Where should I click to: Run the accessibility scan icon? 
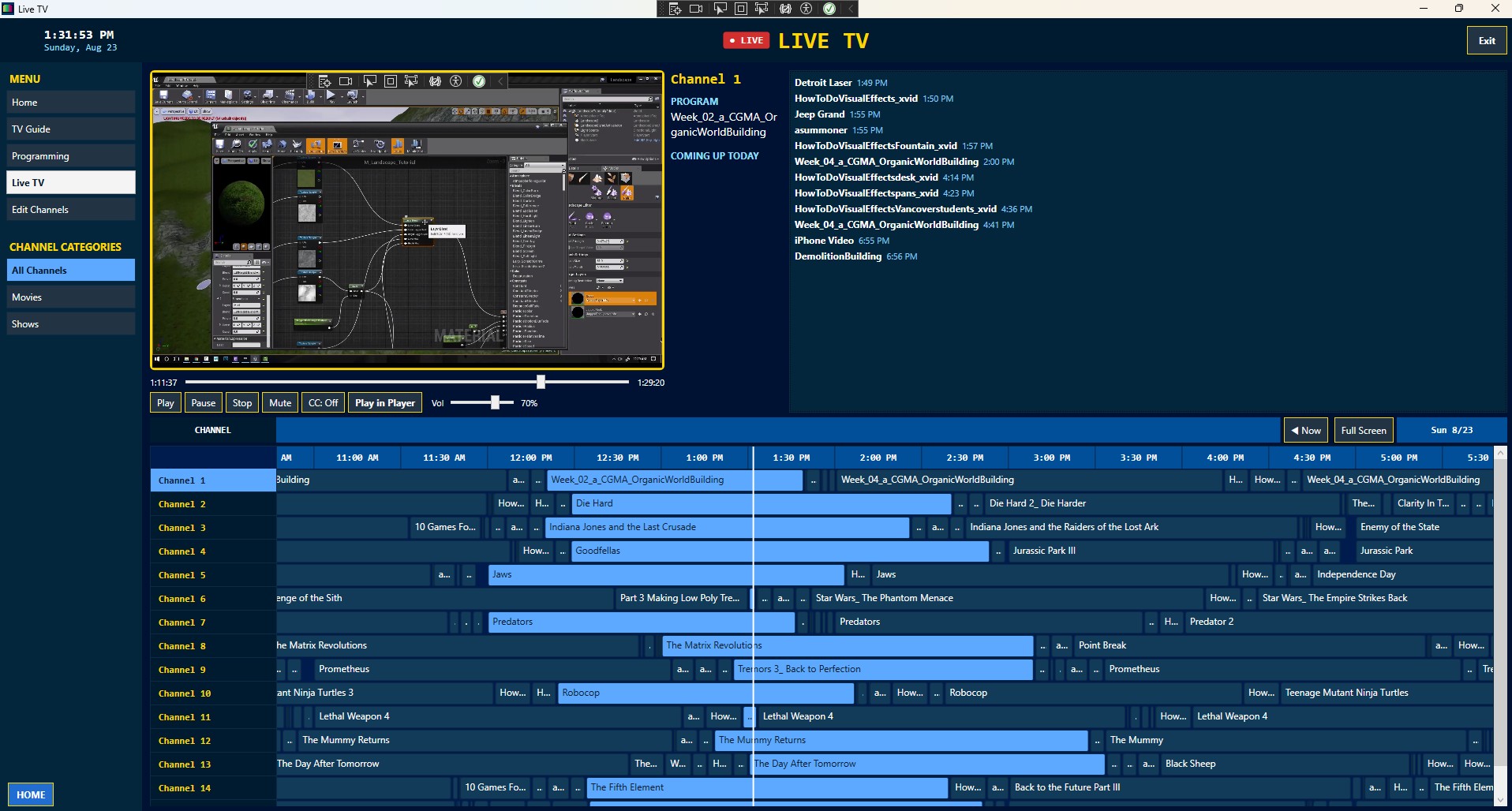[807, 9]
